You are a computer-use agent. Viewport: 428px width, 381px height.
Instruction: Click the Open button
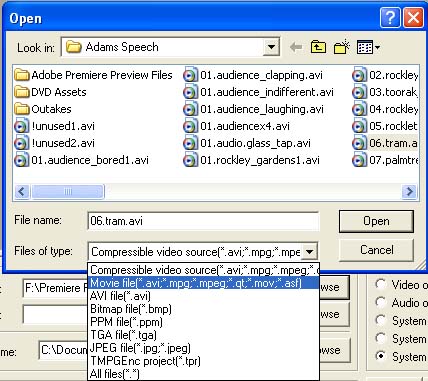376,221
